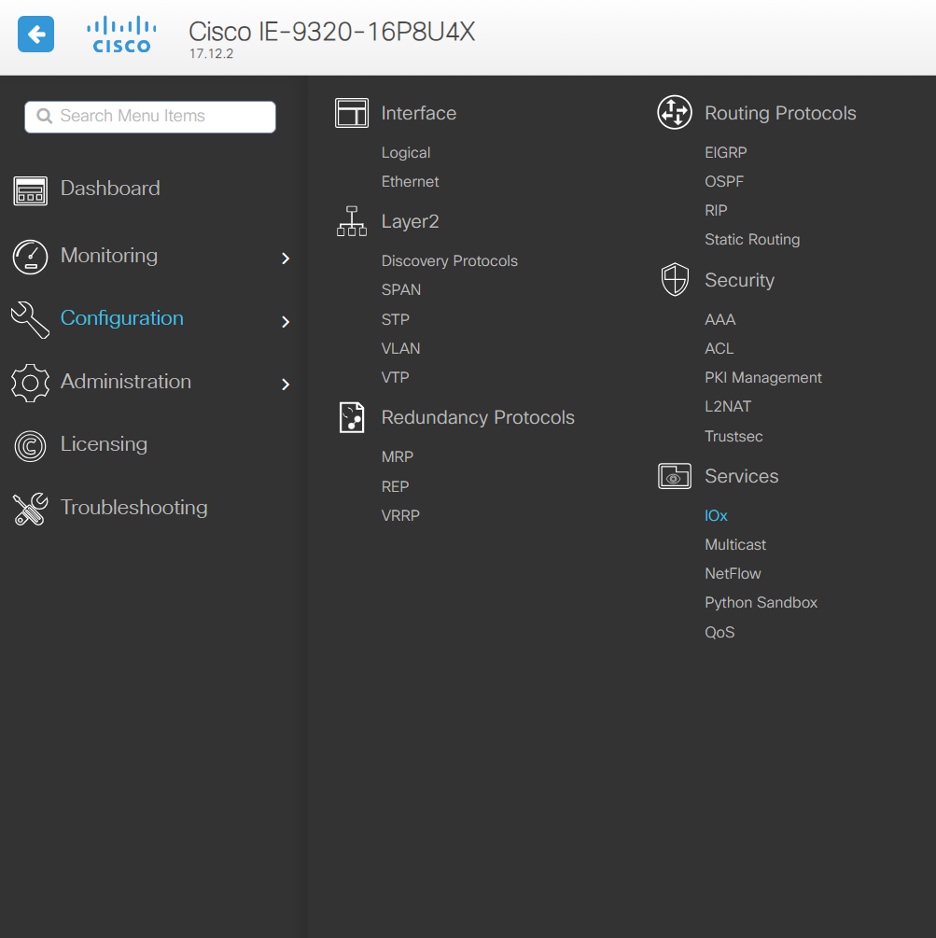Screen dimensions: 936x938
Task: Open the Troubleshooting menu item
Action: [x=134, y=508]
